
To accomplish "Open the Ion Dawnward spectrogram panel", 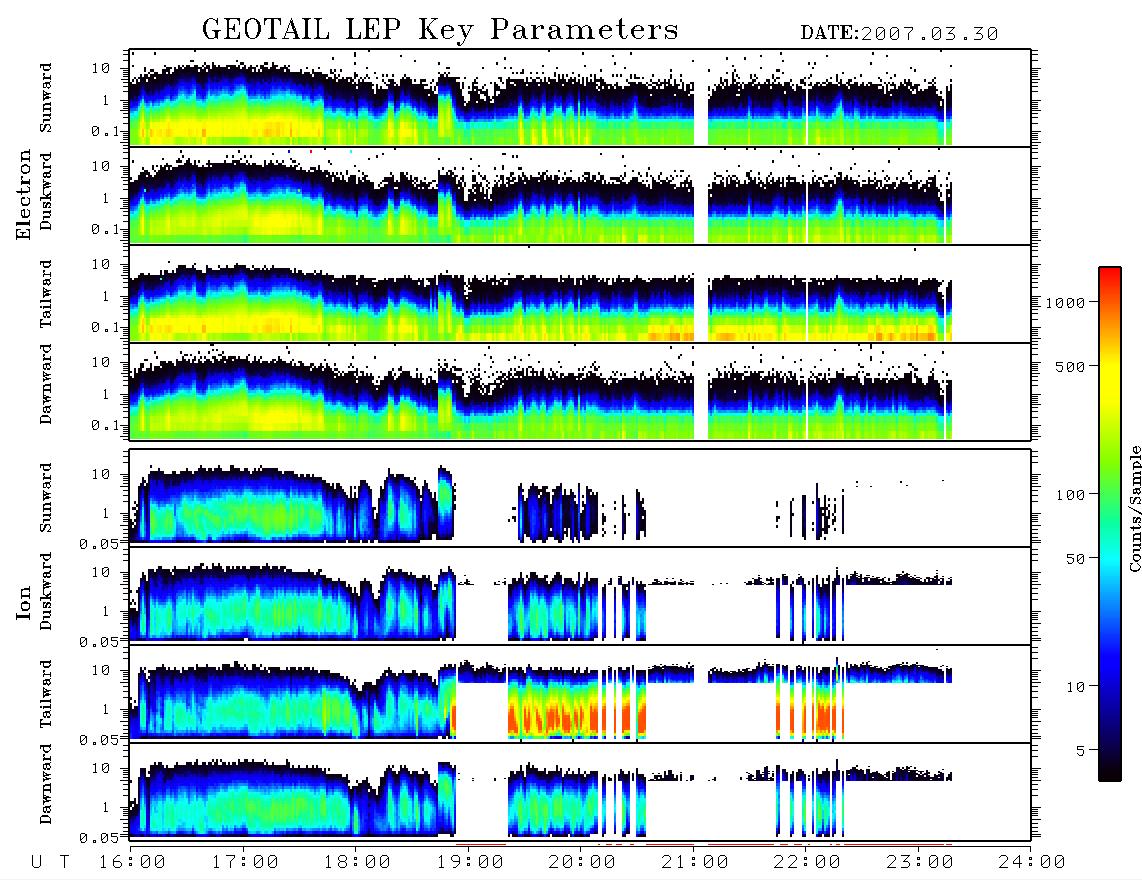I will (x=580, y=792).
